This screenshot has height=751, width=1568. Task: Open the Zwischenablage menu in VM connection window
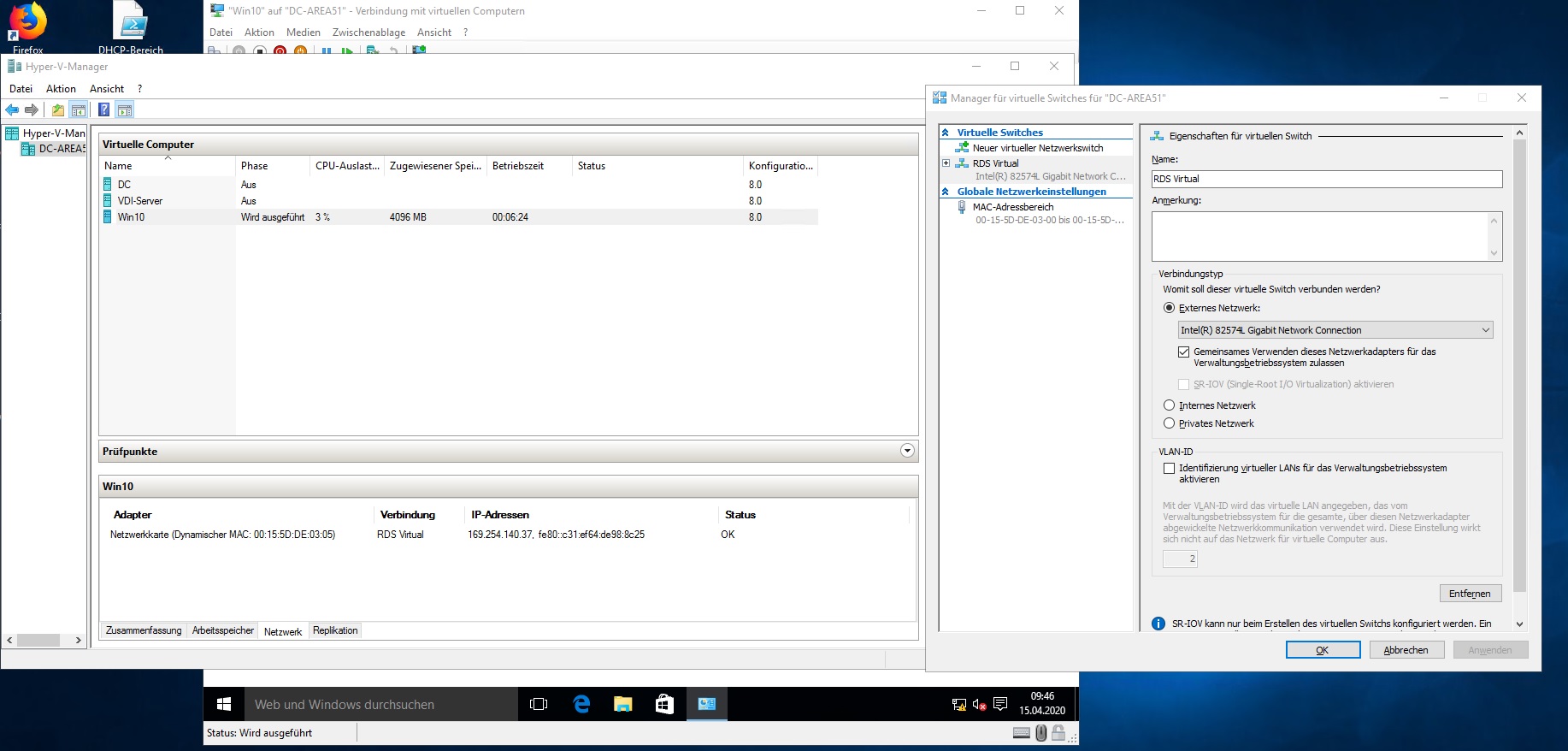(368, 33)
